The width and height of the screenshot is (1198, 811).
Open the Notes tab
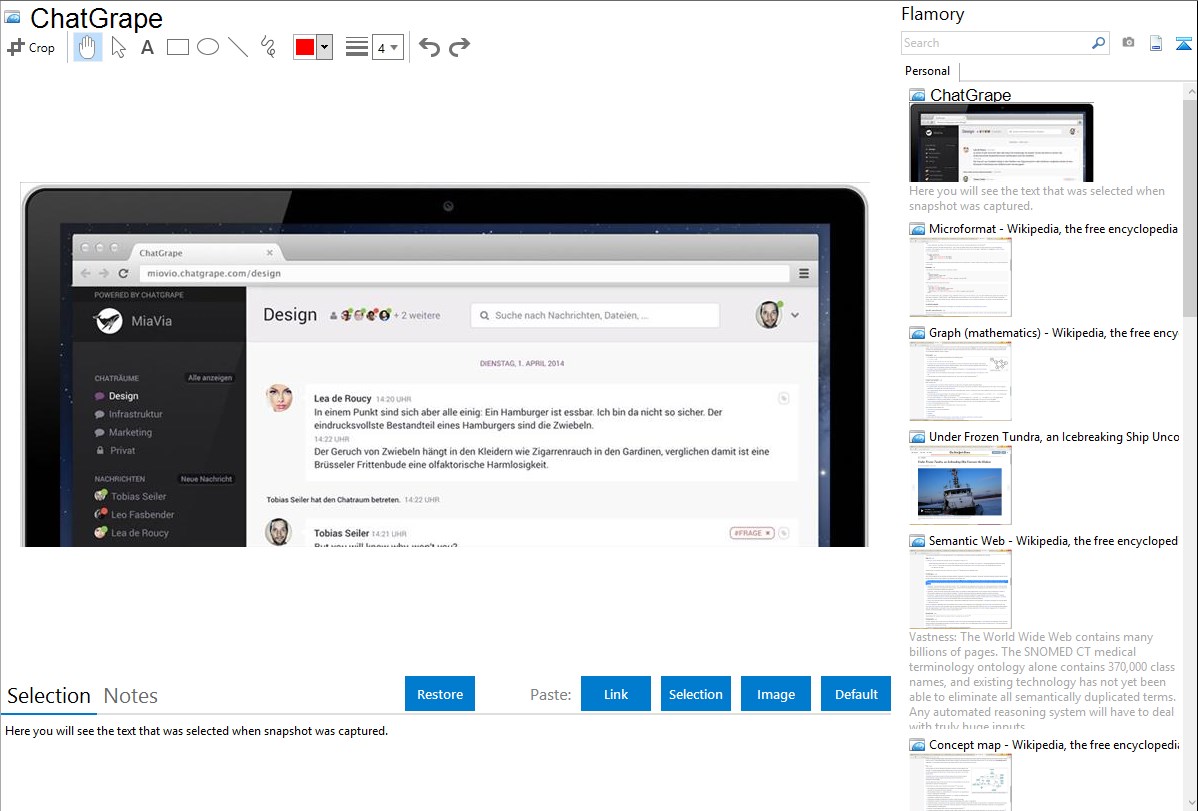pyautogui.click(x=131, y=696)
